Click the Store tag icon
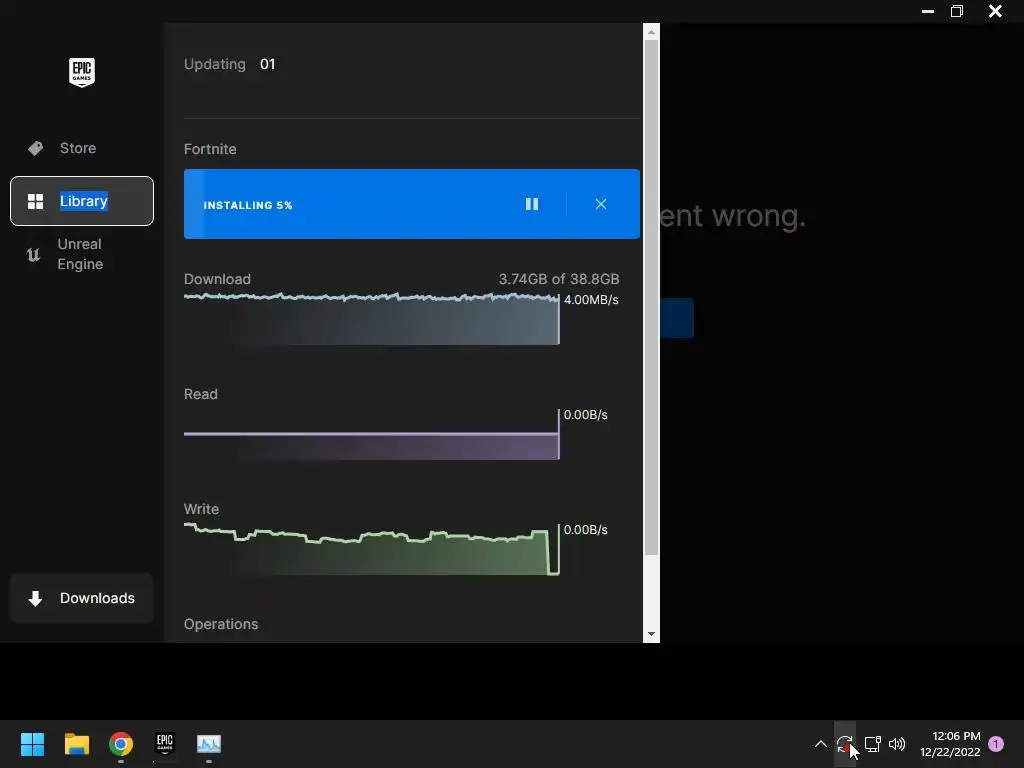This screenshot has height=768, width=1024. tap(35, 148)
